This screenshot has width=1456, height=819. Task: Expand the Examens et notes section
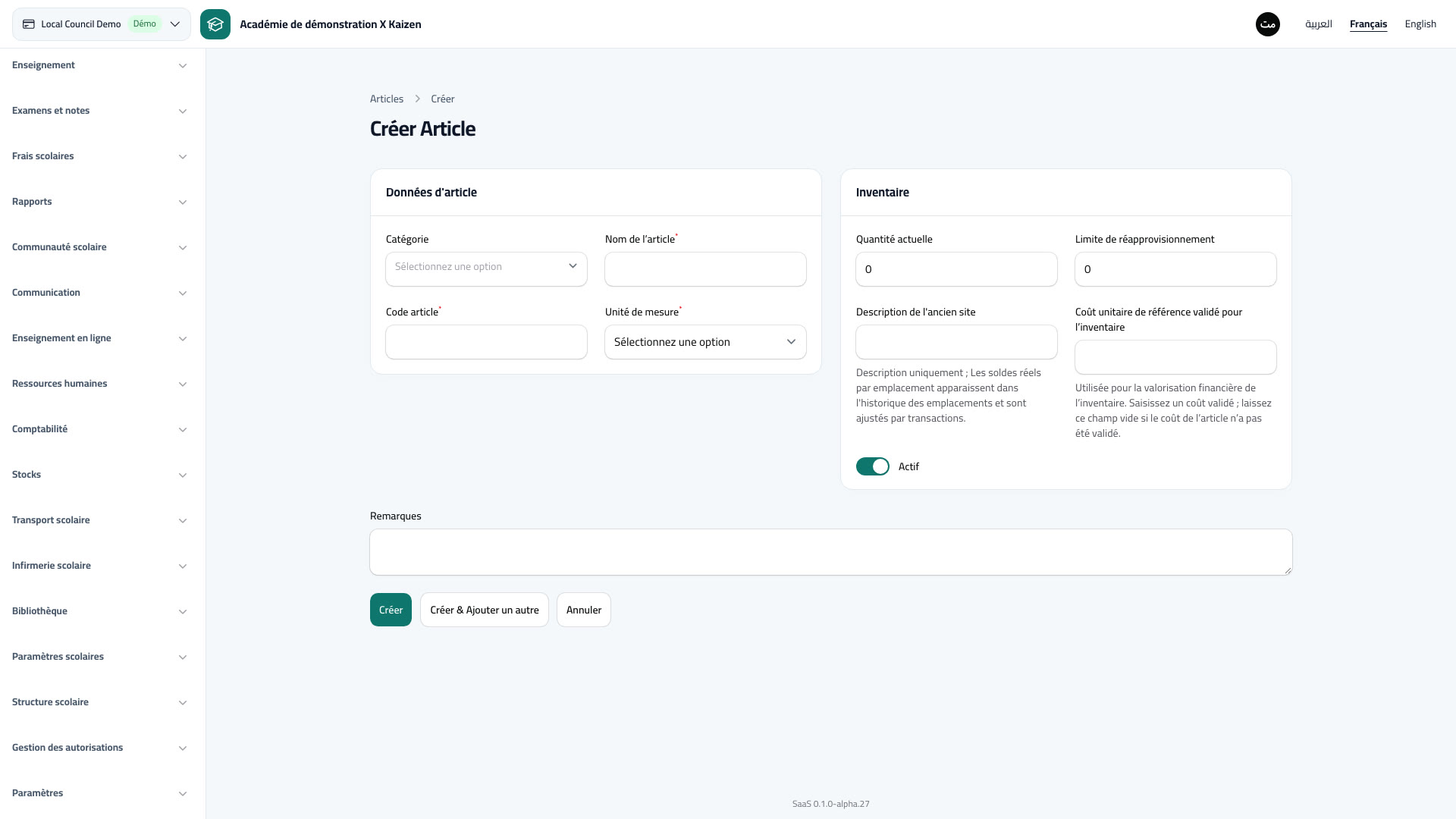(99, 111)
